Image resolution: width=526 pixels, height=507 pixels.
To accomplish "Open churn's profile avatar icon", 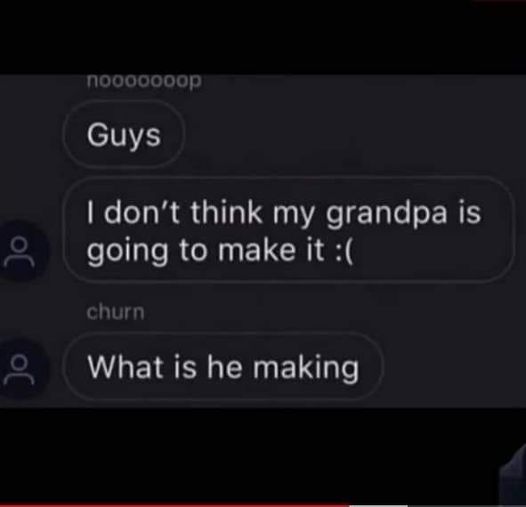I will point(19,369).
